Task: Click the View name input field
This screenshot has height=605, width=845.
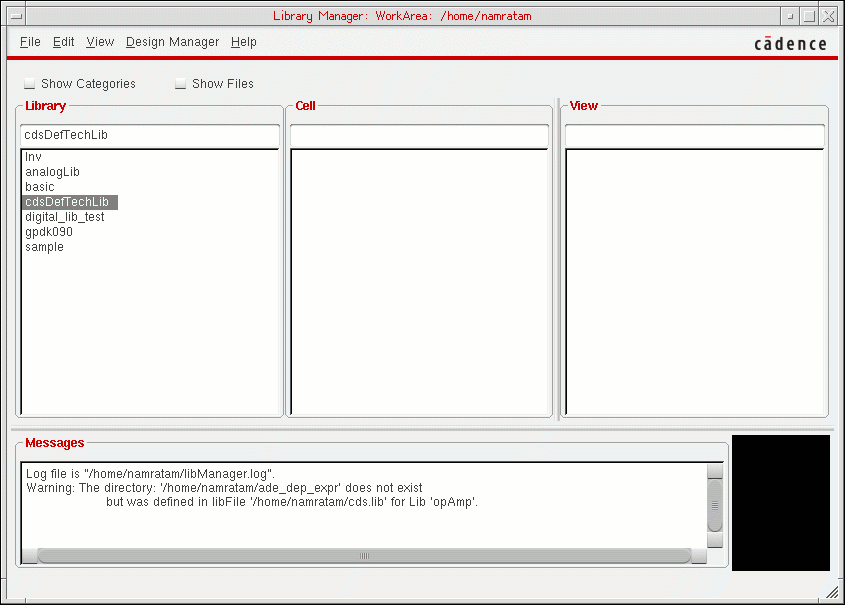Action: coord(694,135)
